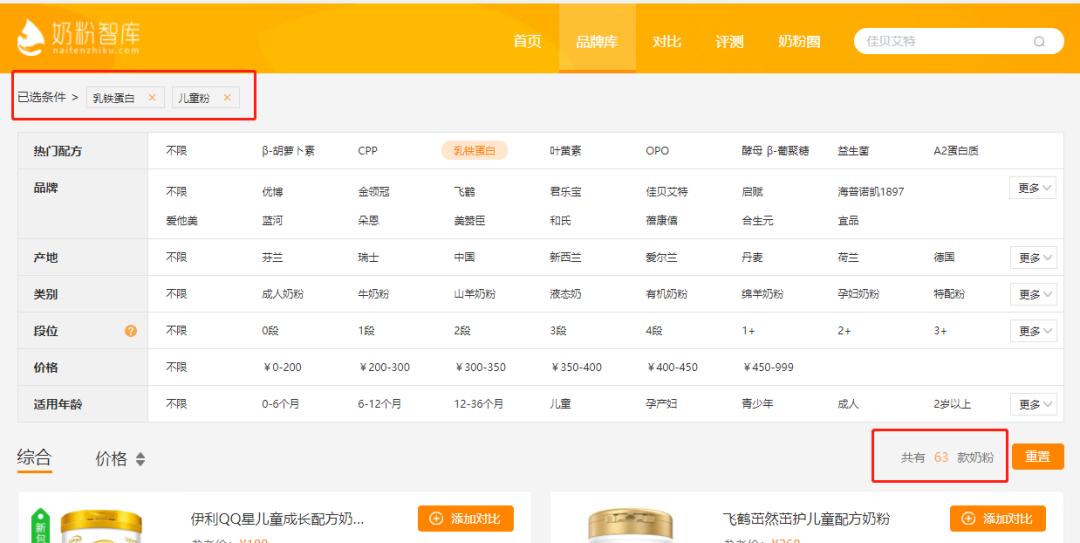Select the A2蛋白质 formula filter
The width and height of the screenshot is (1080, 543).
coord(956,151)
